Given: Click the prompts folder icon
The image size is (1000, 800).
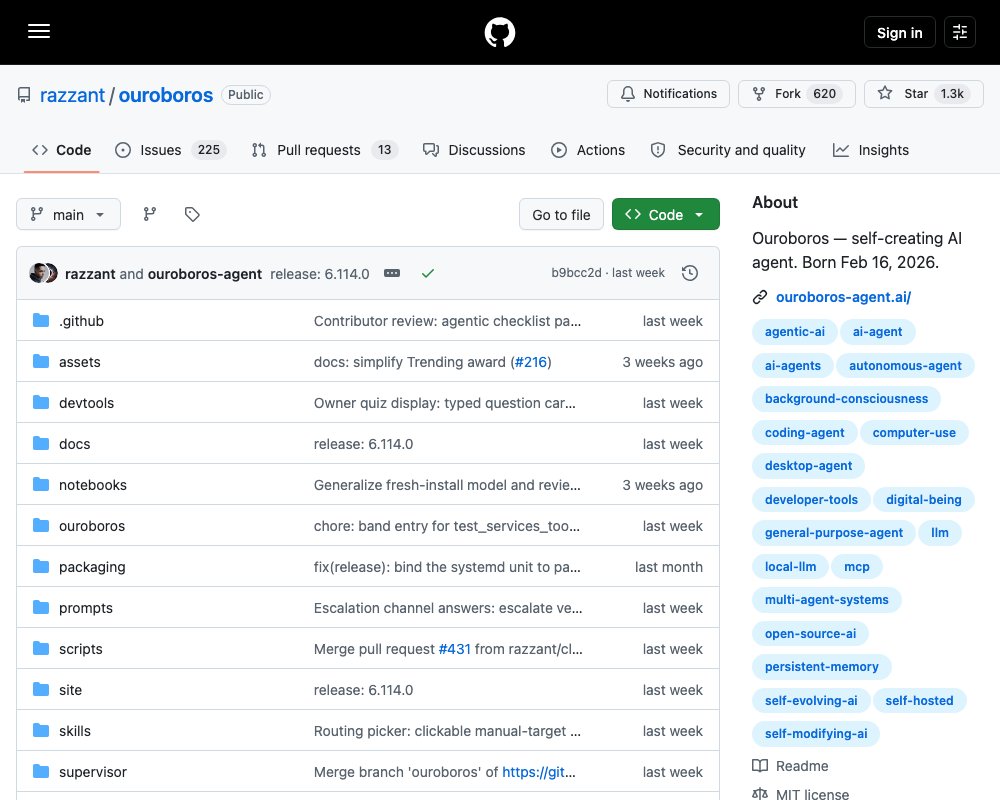Looking at the screenshot, I should pos(41,607).
